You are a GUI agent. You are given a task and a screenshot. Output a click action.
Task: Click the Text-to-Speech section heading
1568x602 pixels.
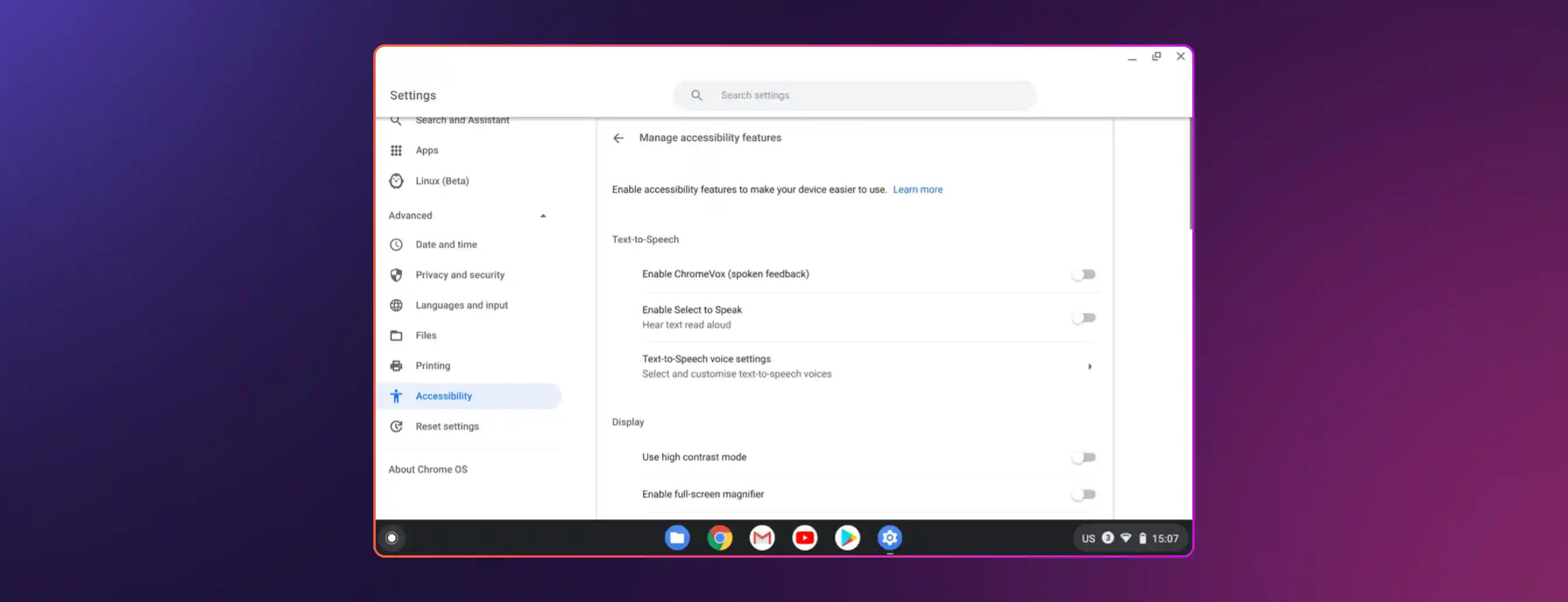[x=645, y=240]
